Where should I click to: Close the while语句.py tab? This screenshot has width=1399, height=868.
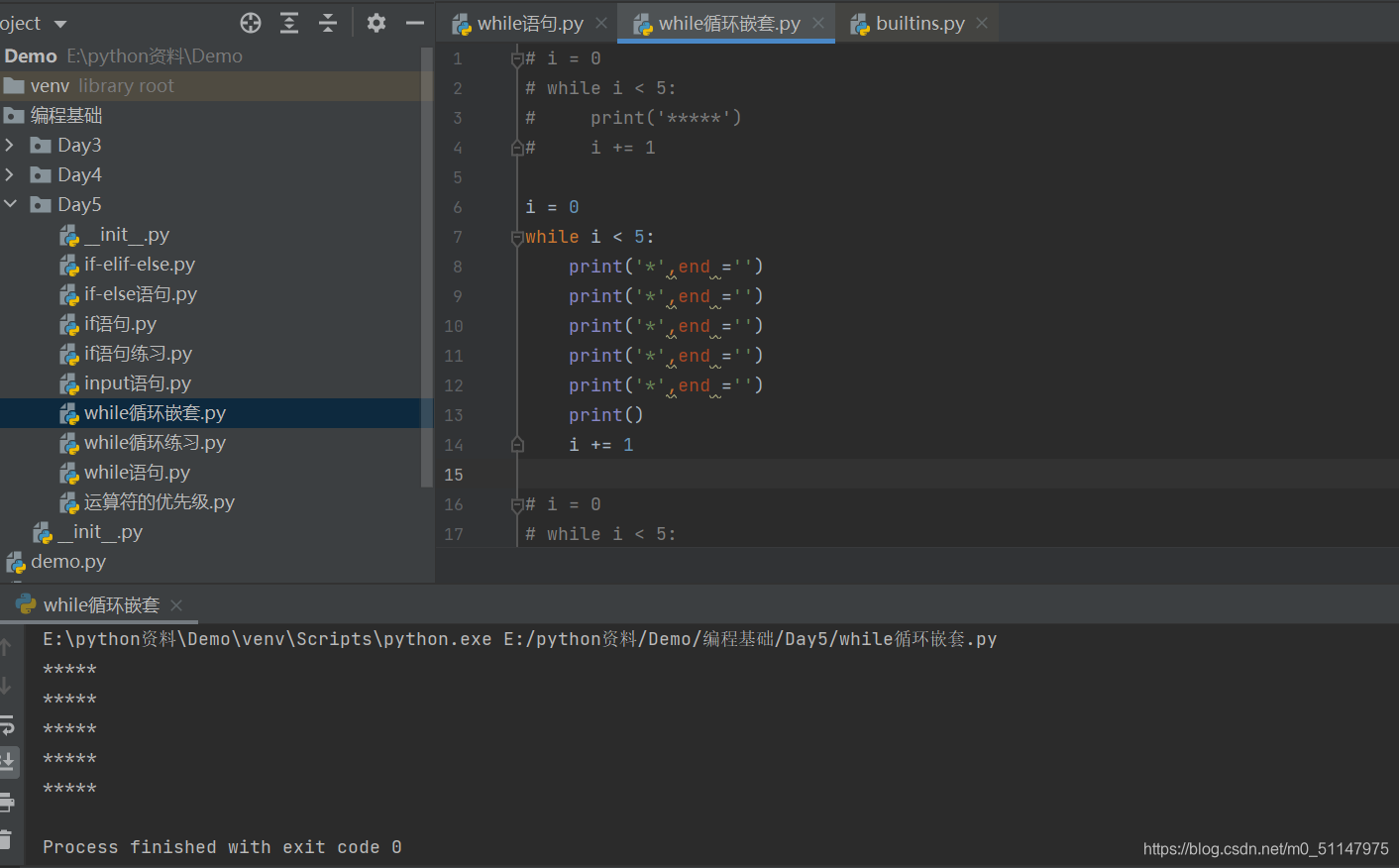pyautogui.click(x=601, y=23)
